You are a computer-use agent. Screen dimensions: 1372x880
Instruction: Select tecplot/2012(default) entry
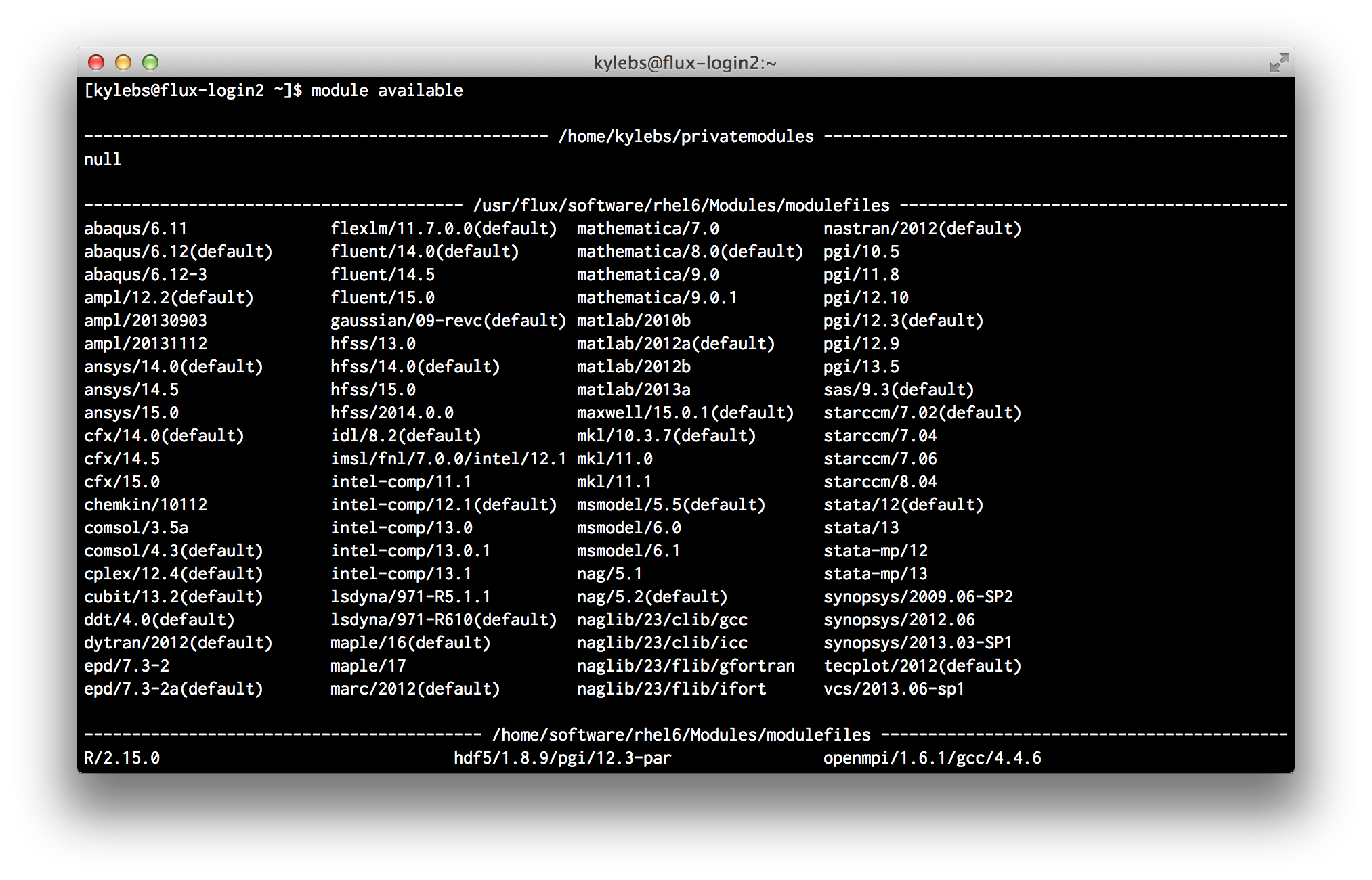[922, 665]
